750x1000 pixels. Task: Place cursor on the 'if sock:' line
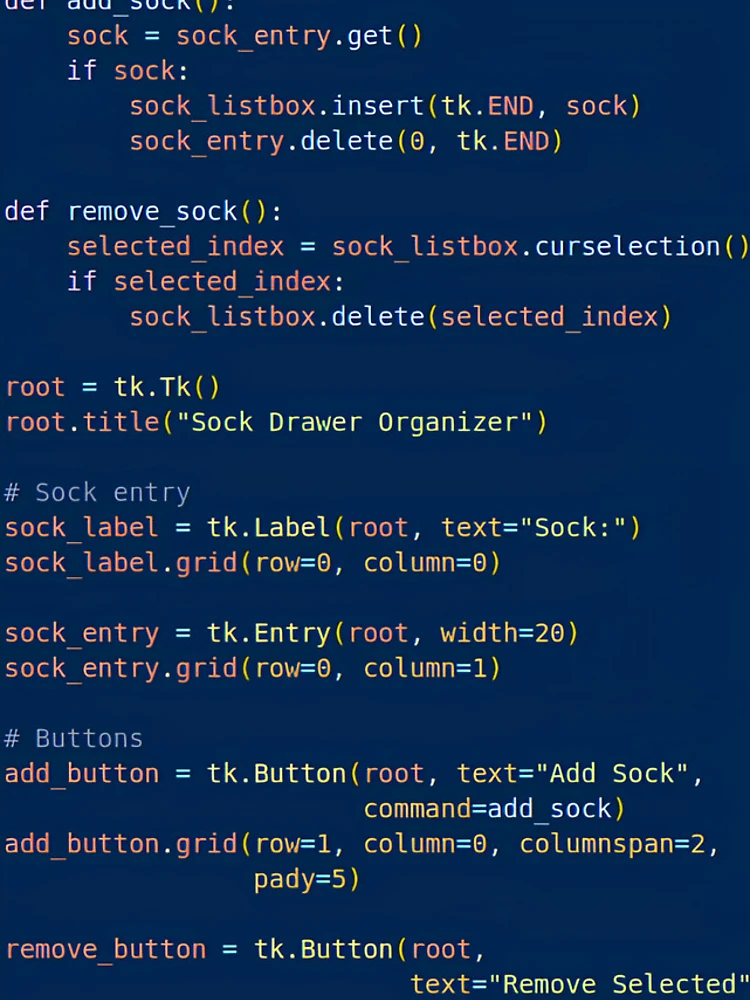[128, 71]
